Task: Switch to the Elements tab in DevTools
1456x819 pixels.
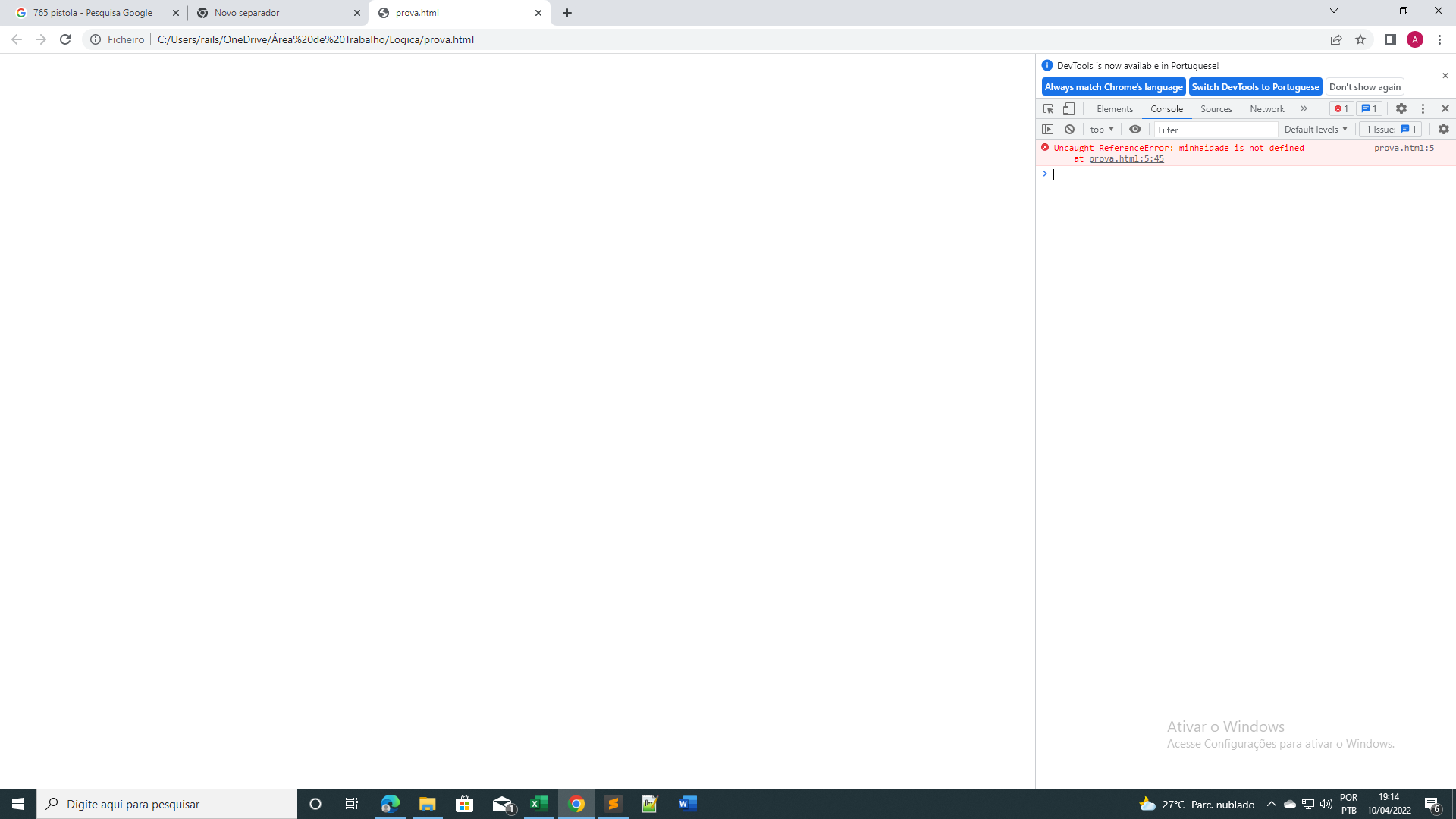Action: tap(1115, 108)
